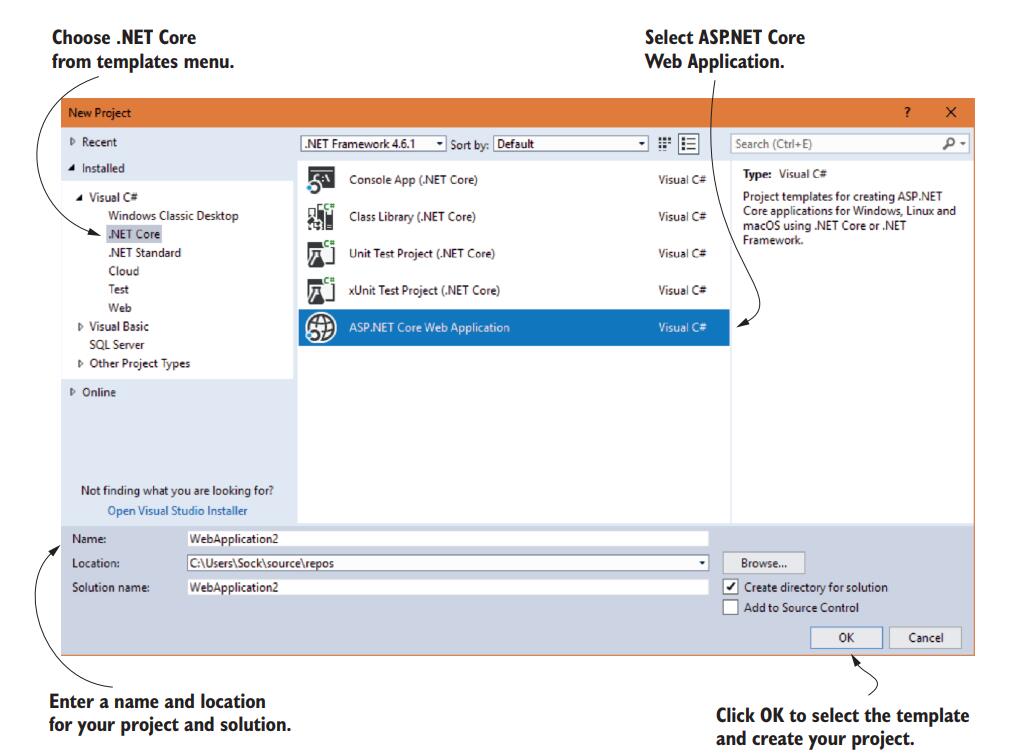Enable Add to Source Control checkbox
Screen dimensions: 1021x756
pyautogui.click(x=731, y=607)
